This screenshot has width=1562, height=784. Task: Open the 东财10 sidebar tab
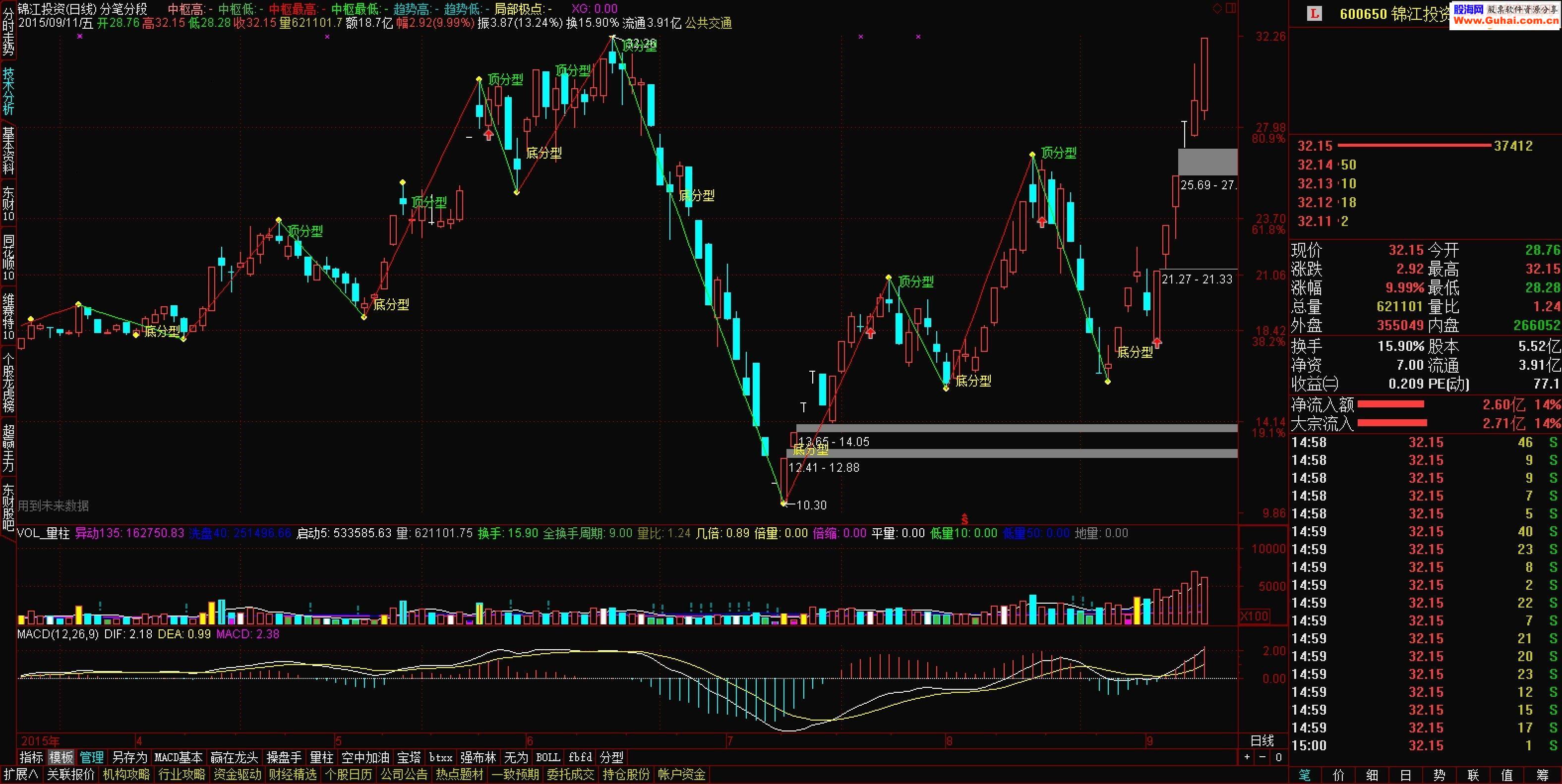[8, 204]
